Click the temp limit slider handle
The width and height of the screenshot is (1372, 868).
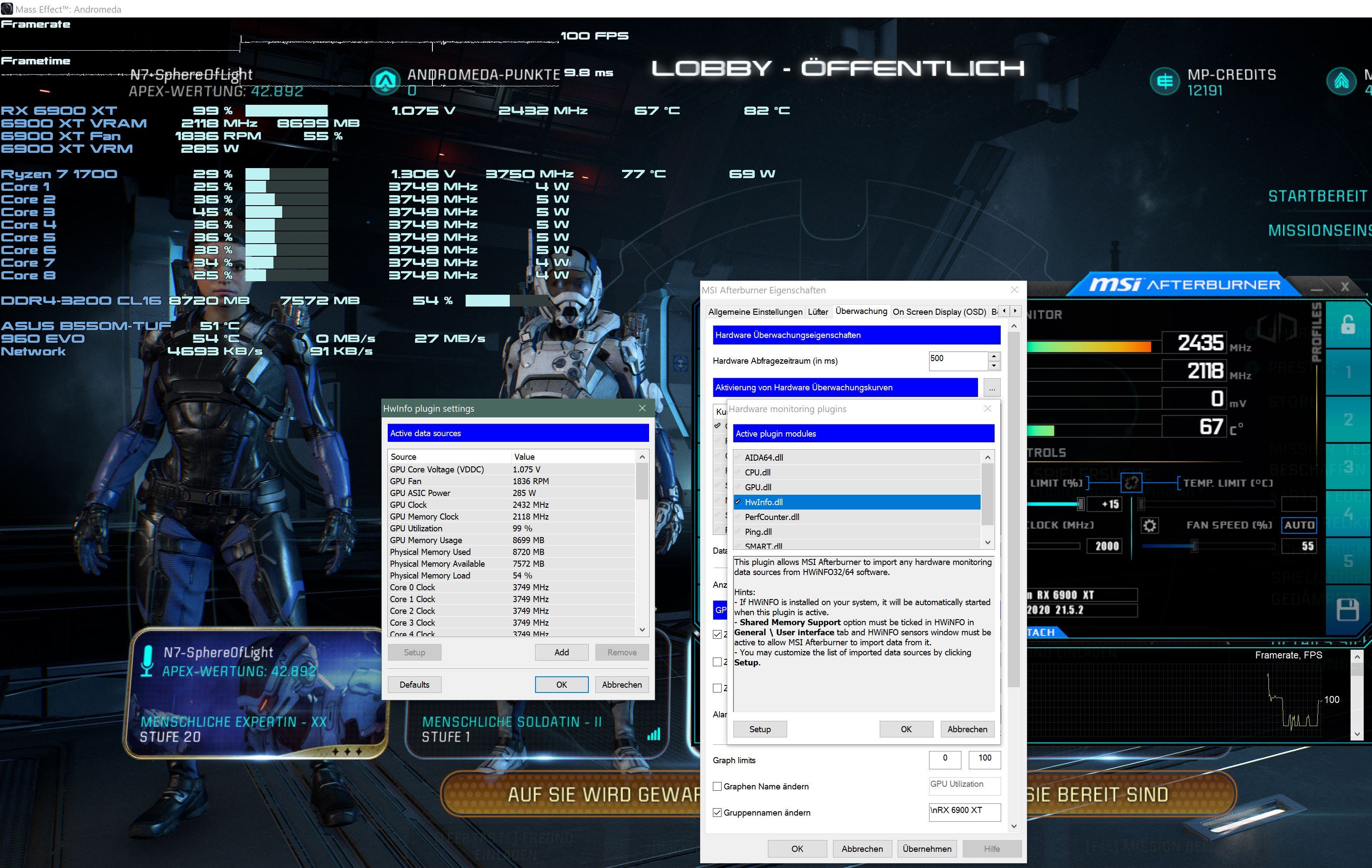coord(1140,504)
